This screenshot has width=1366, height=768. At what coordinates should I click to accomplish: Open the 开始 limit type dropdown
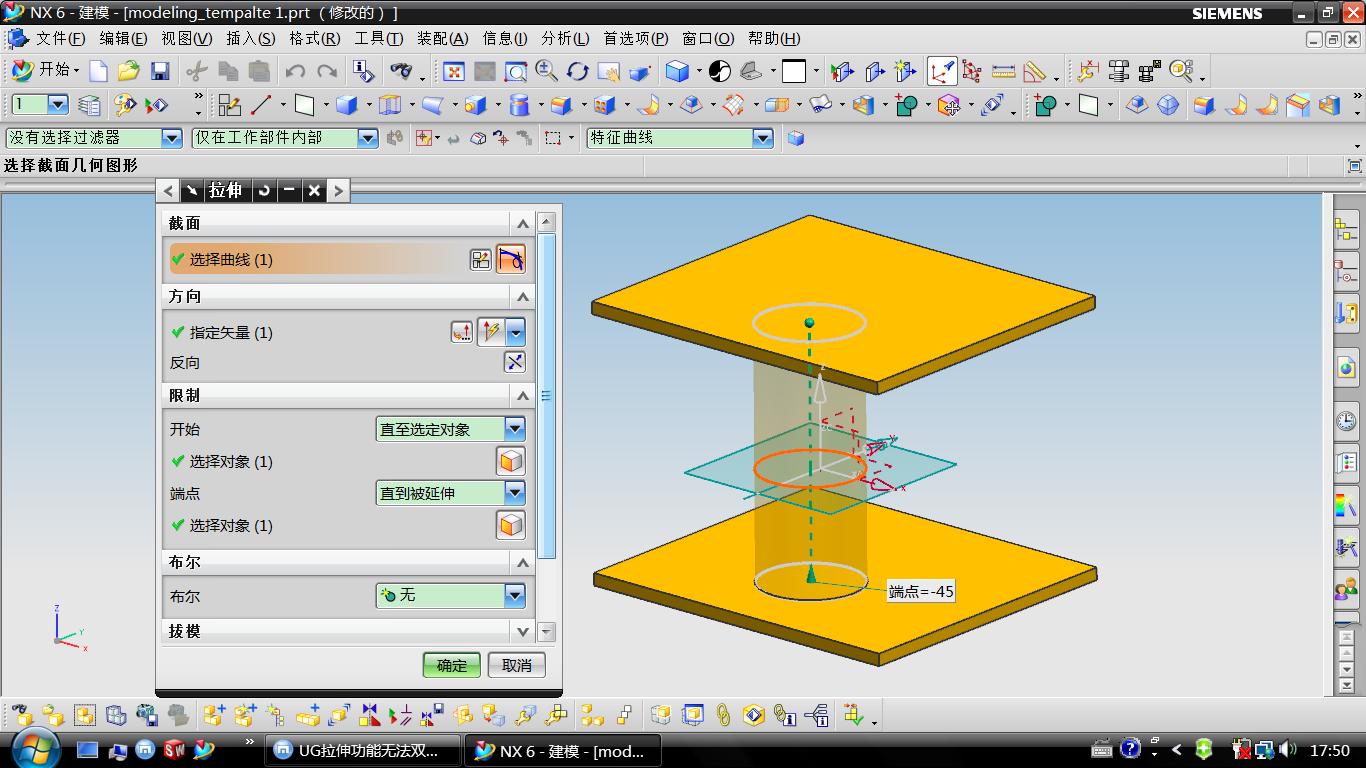point(514,429)
